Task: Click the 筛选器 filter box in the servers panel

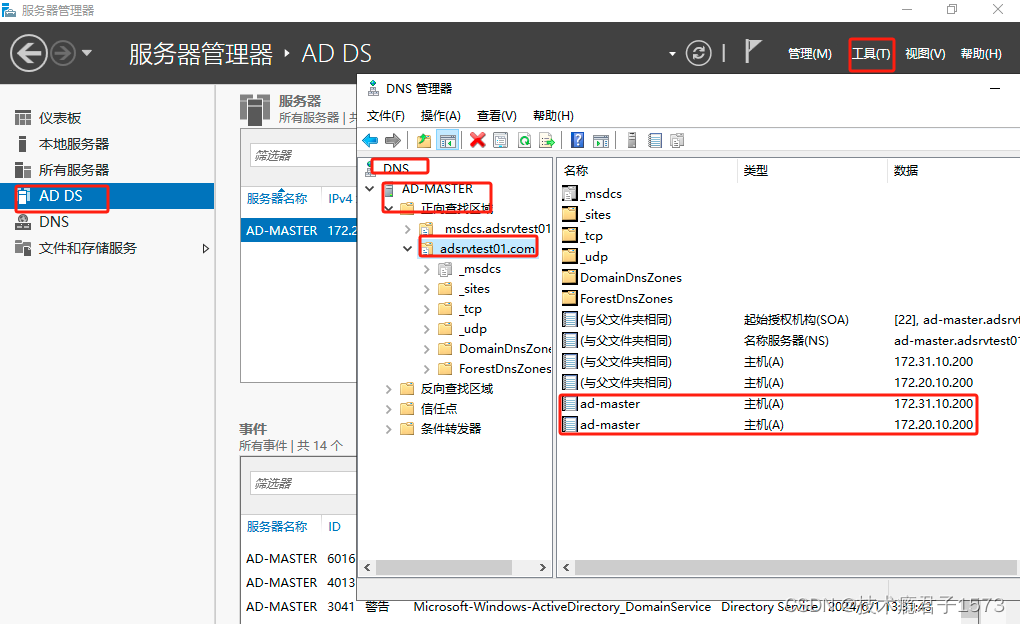Action: click(x=303, y=155)
